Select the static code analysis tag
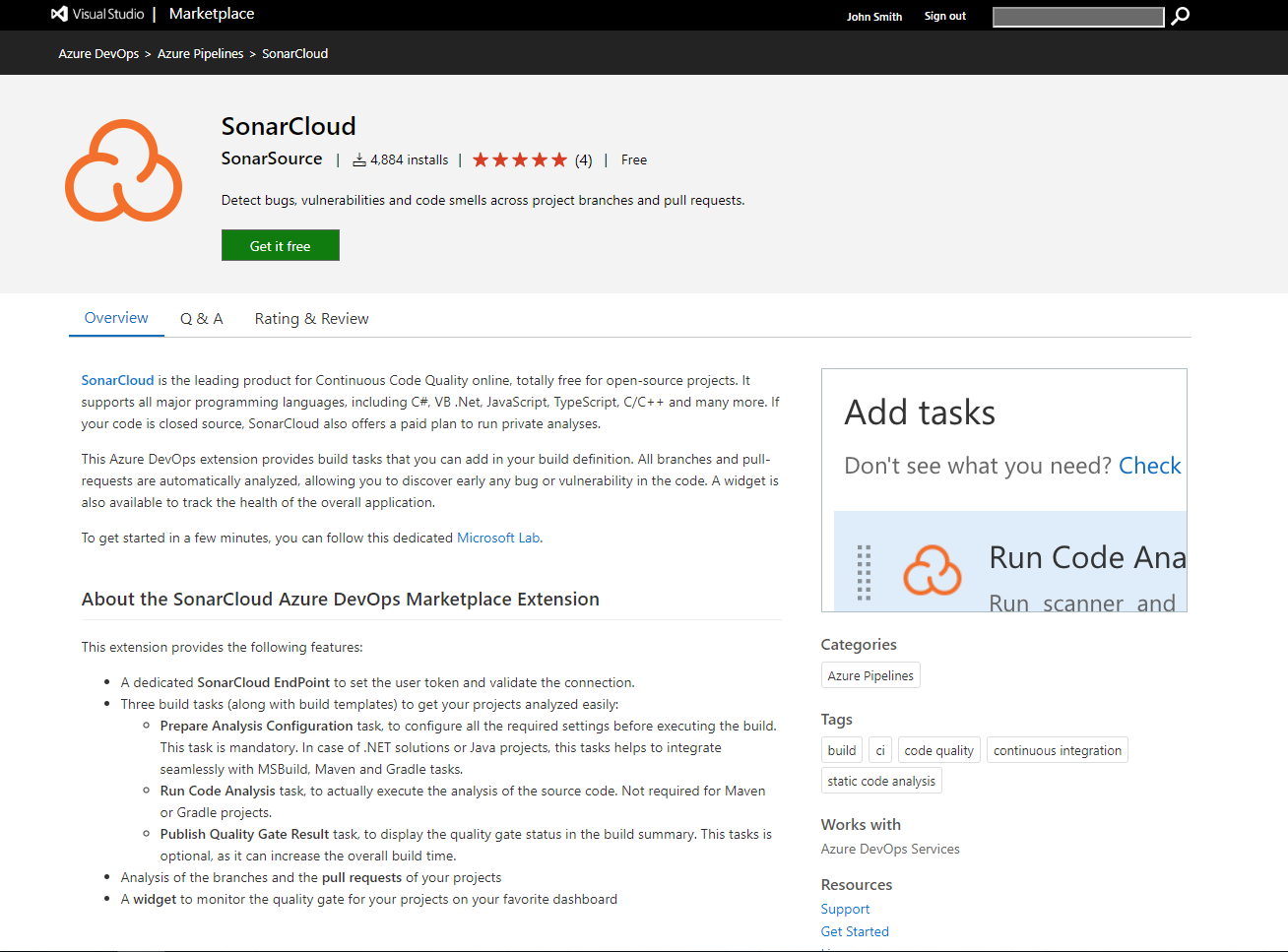 (881, 781)
